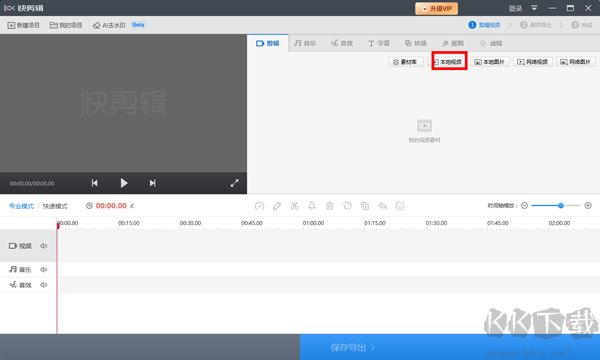Image resolution: width=600 pixels, height=360 pixels.
Task: Mute the 音效 sound effects track
Action: (44, 285)
